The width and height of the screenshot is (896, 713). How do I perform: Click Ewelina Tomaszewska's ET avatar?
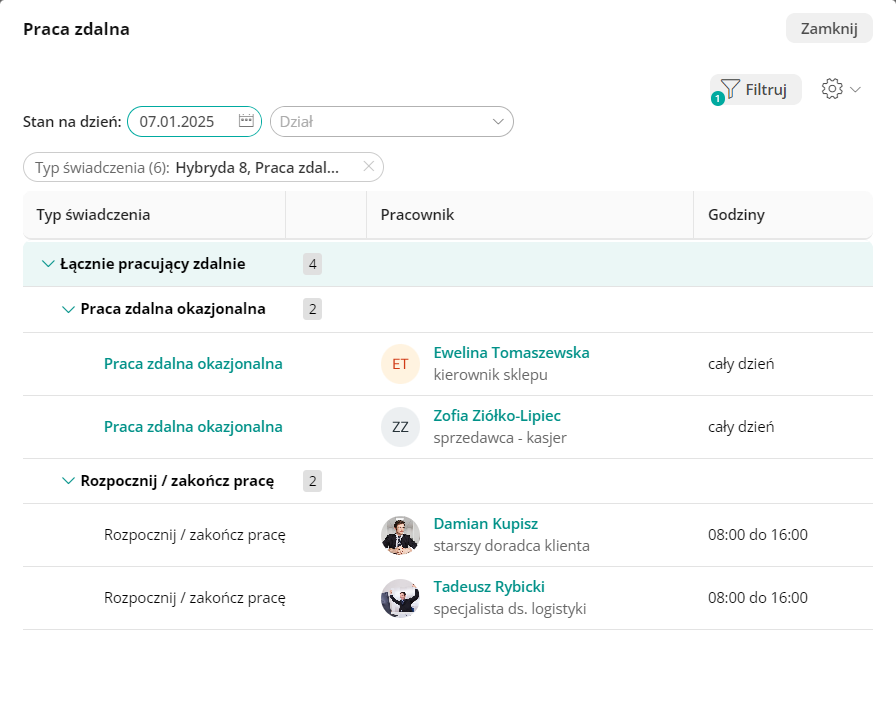point(400,364)
